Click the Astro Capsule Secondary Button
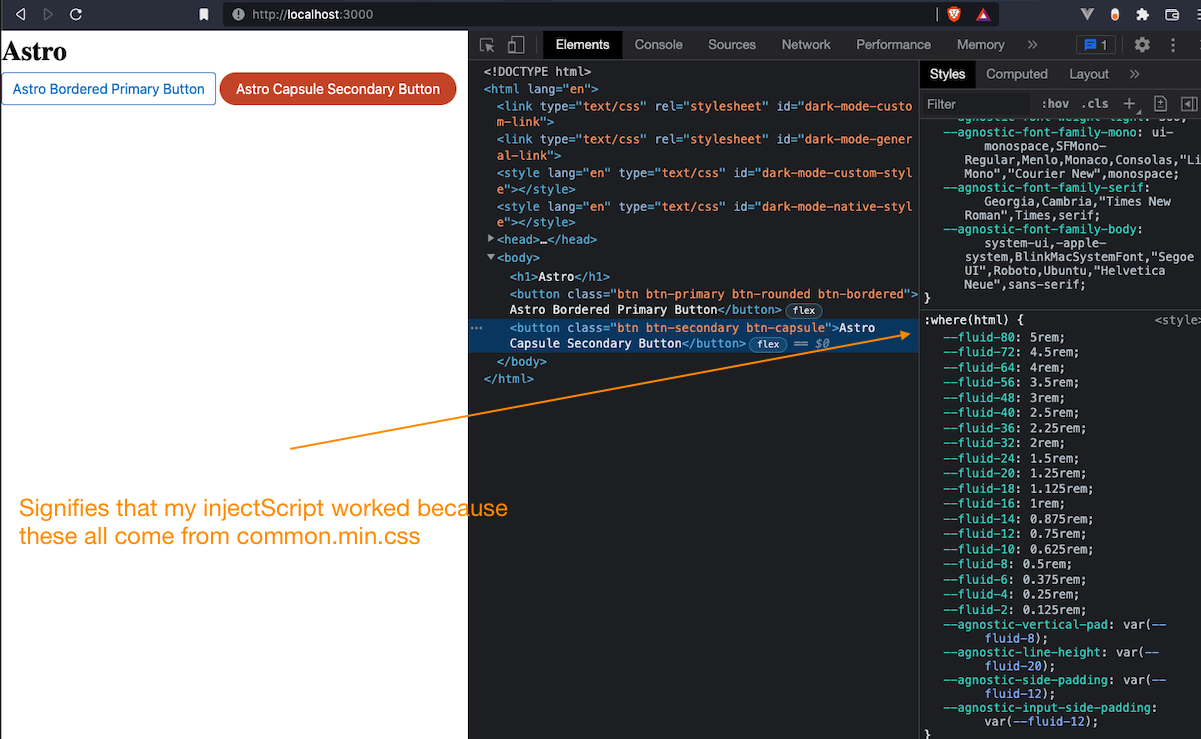The height and width of the screenshot is (739, 1201). click(338, 89)
